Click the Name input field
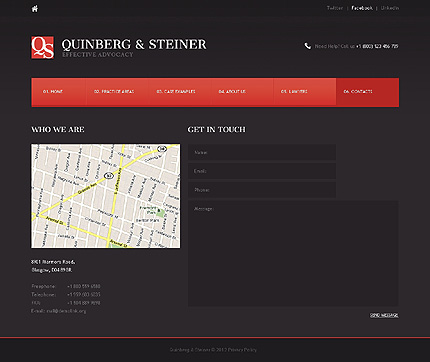The height and width of the screenshot is (362, 430). click(x=262, y=152)
